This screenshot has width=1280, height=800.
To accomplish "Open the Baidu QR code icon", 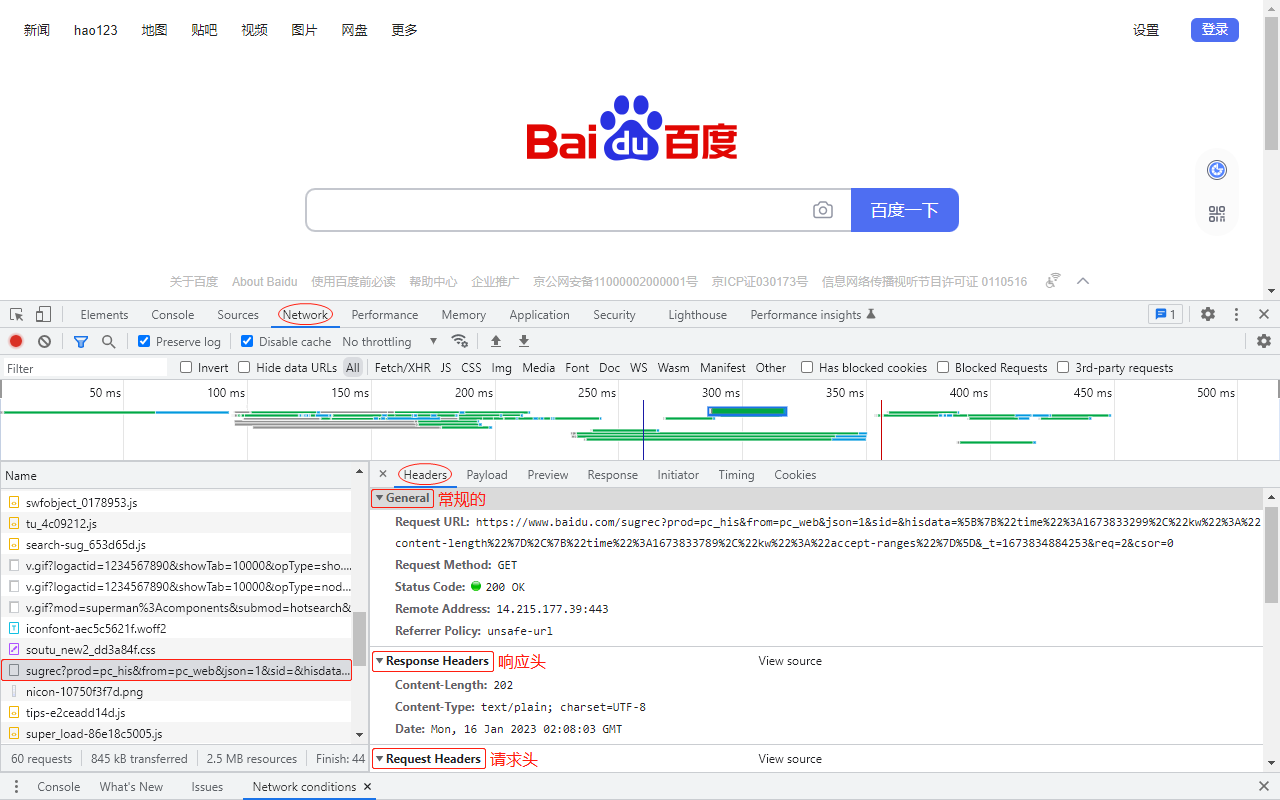I will [1217, 214].
